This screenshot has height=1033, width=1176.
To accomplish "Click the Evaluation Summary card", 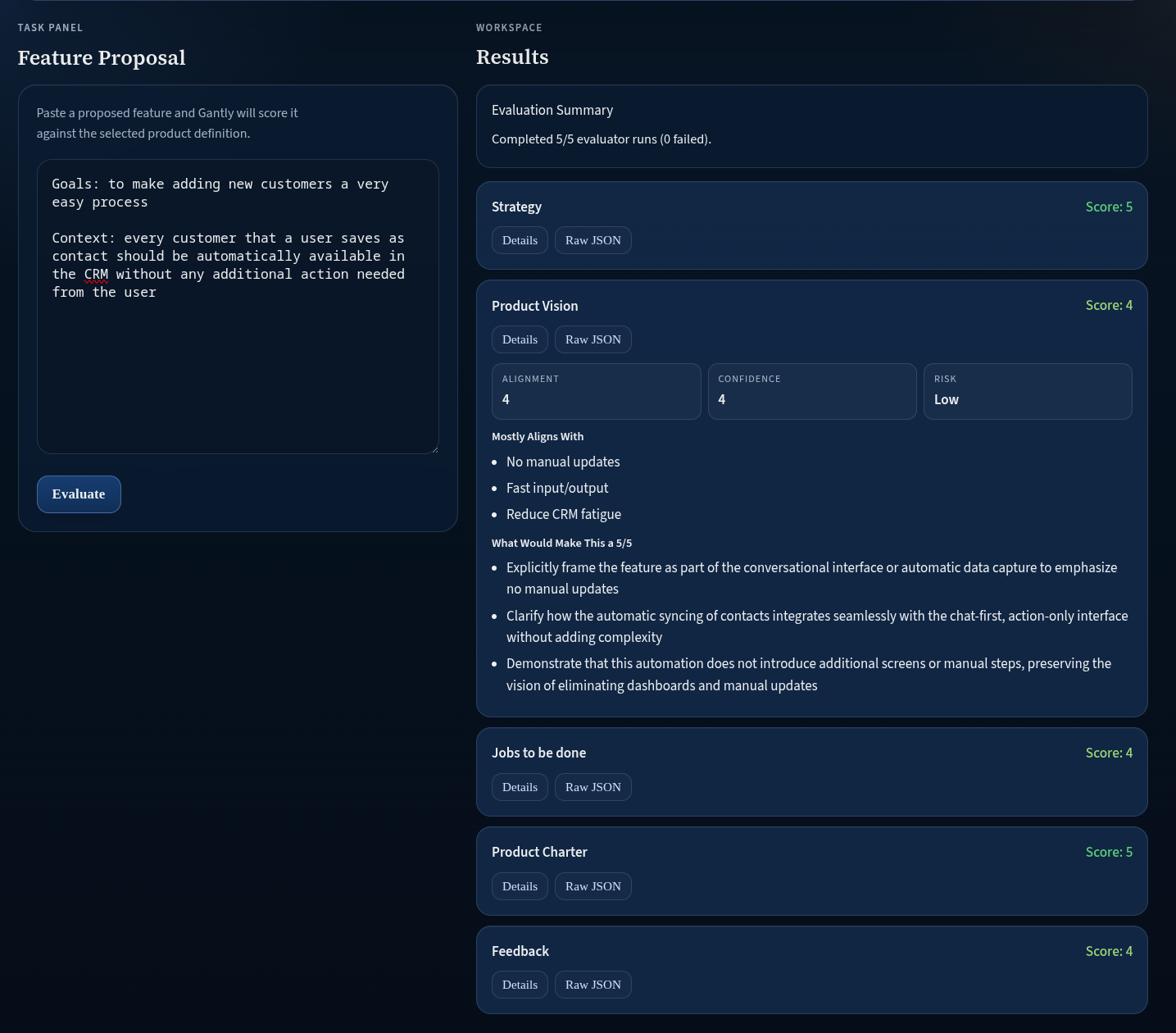I will 811,125.
